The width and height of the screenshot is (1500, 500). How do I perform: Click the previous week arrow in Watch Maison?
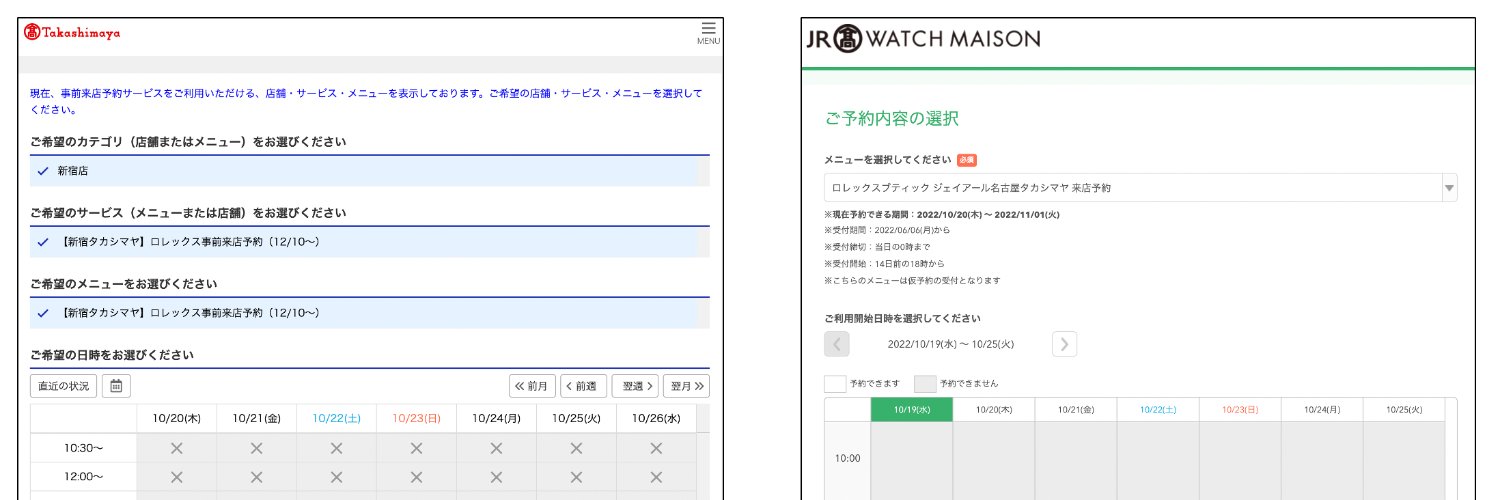pyautogui.click(x=837, y=344)
